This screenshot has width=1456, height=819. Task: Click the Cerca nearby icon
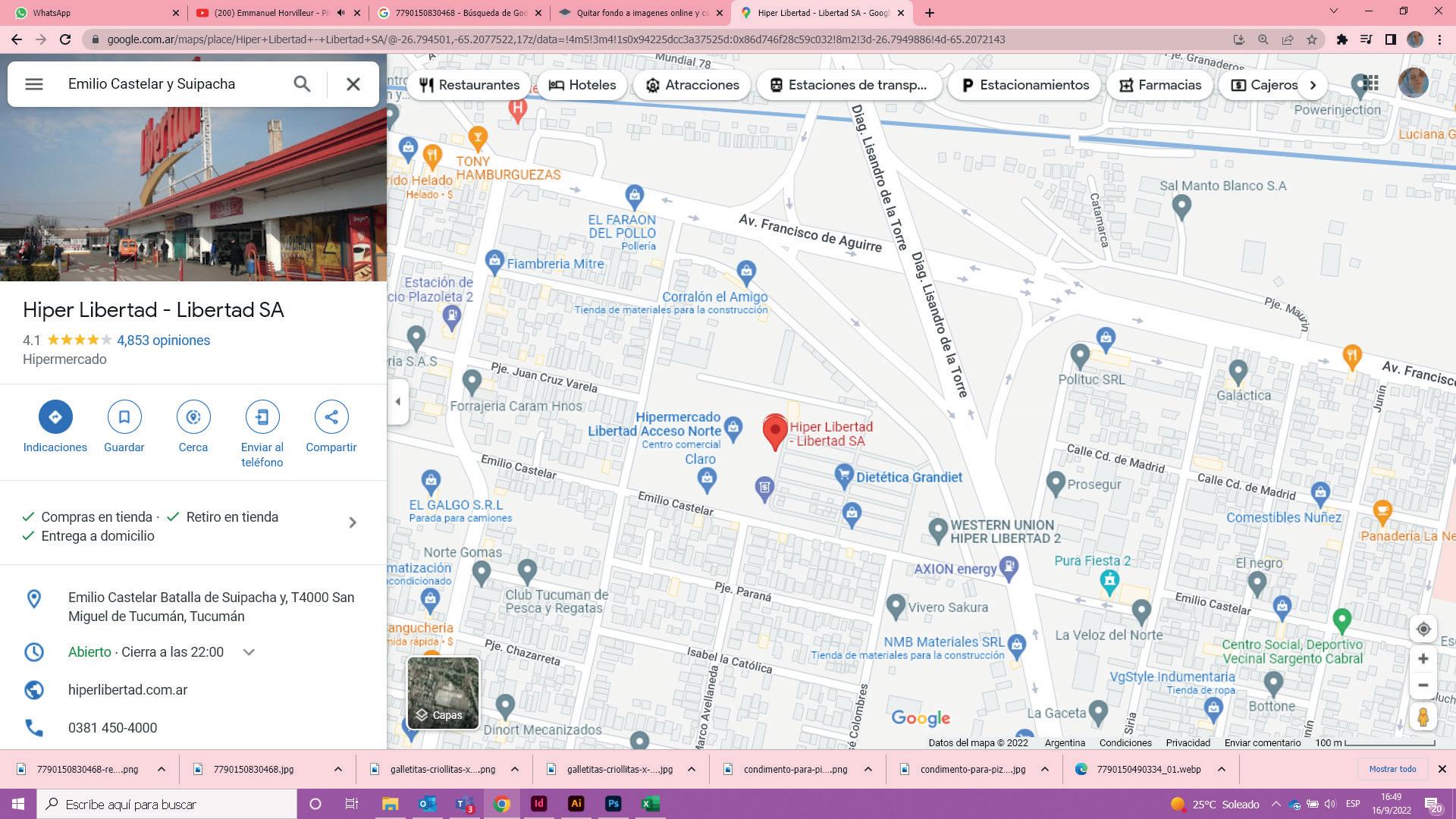click(x=193, y=416)
